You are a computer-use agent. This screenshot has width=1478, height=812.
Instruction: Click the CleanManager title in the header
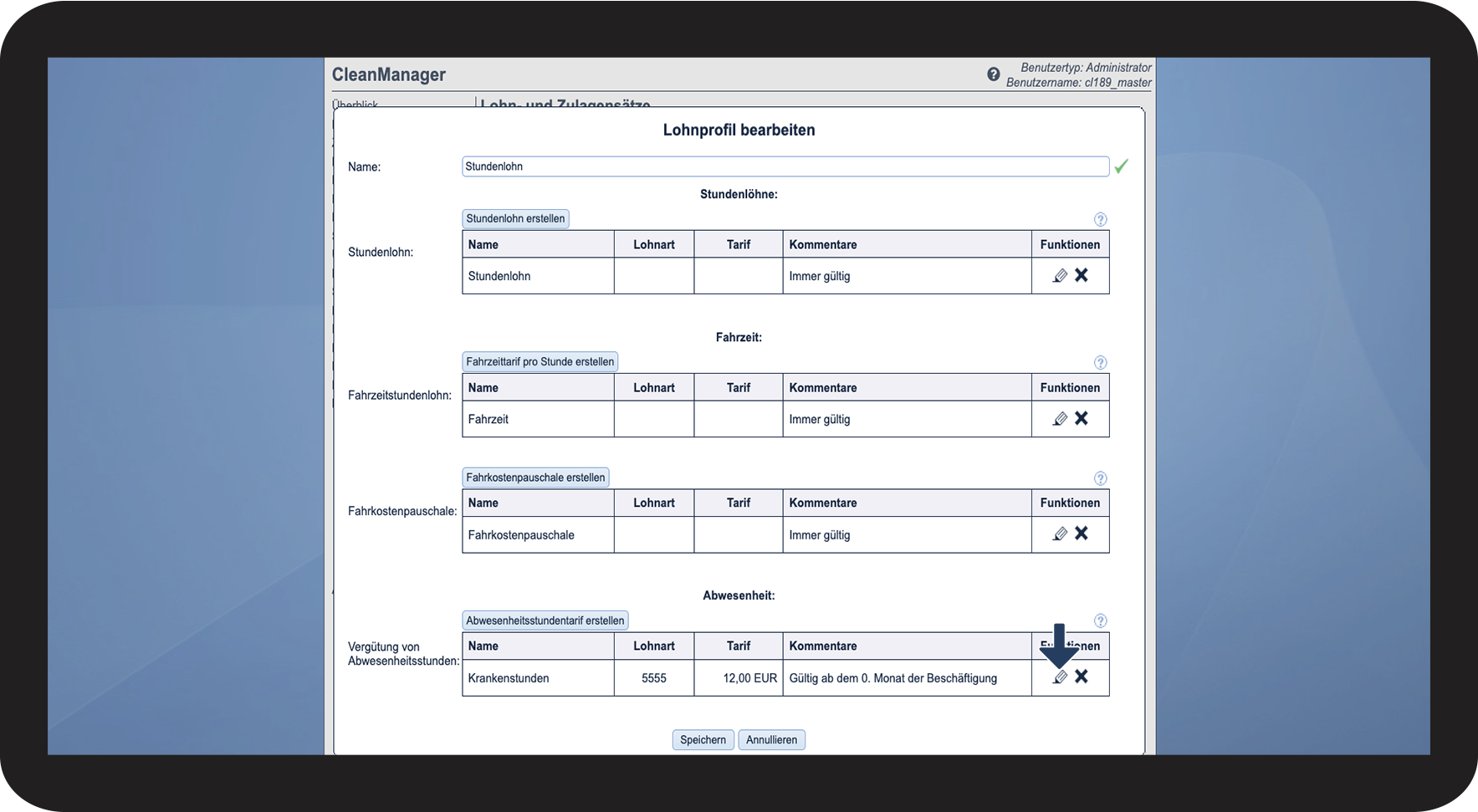coord(389,74)
